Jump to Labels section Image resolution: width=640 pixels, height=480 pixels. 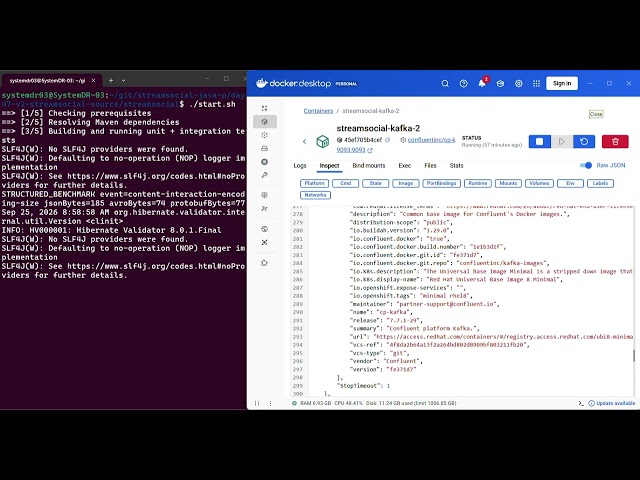[600, 183]
